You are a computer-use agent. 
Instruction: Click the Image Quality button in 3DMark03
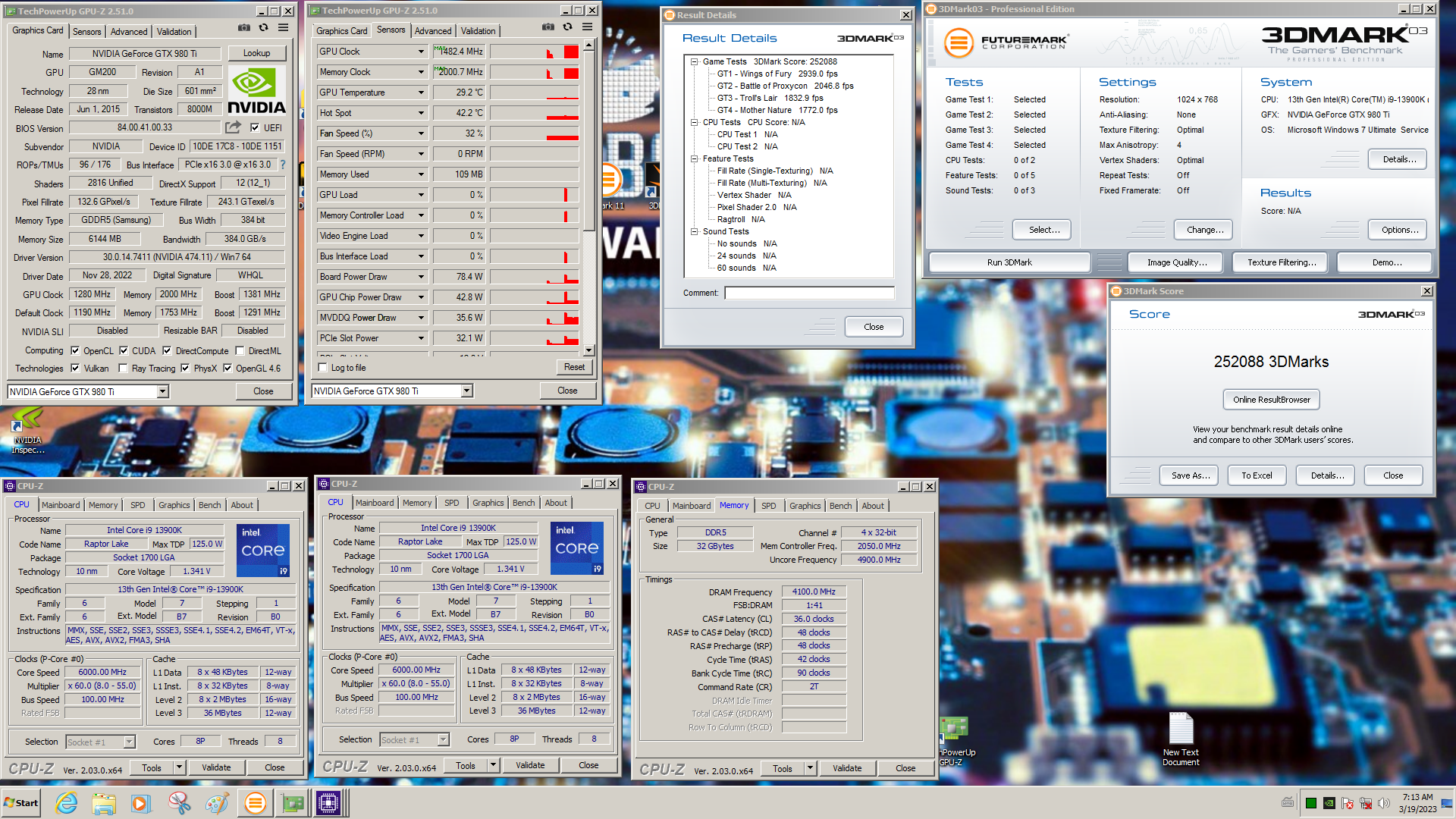(1177, 262)
